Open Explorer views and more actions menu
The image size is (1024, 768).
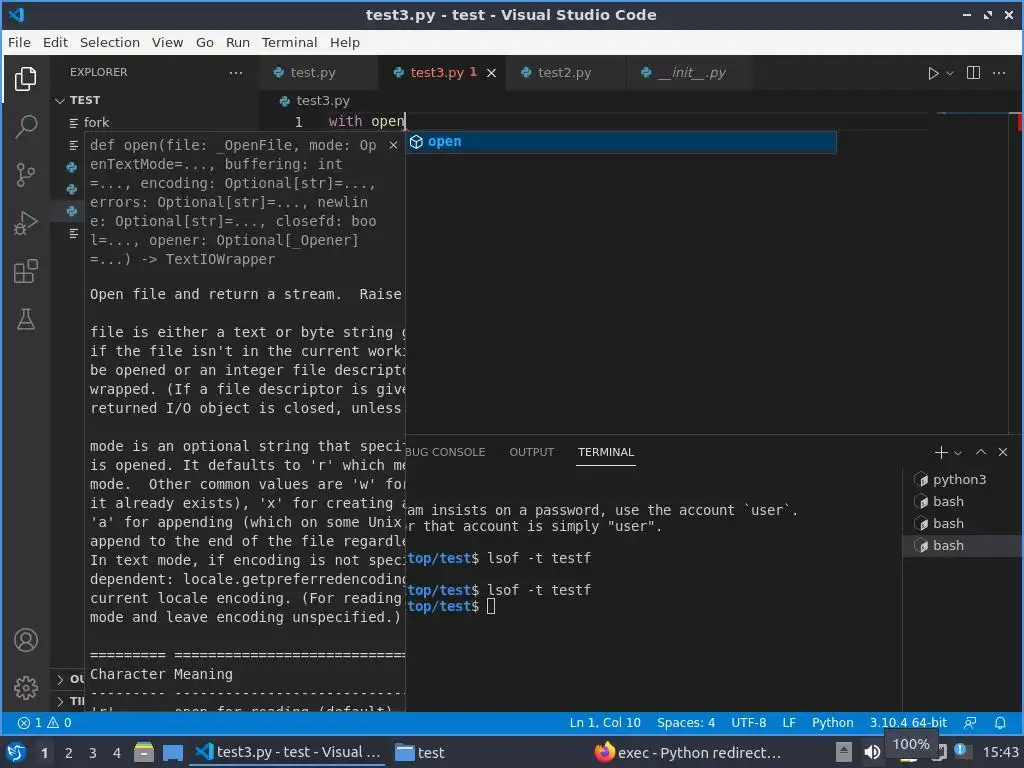236,72
